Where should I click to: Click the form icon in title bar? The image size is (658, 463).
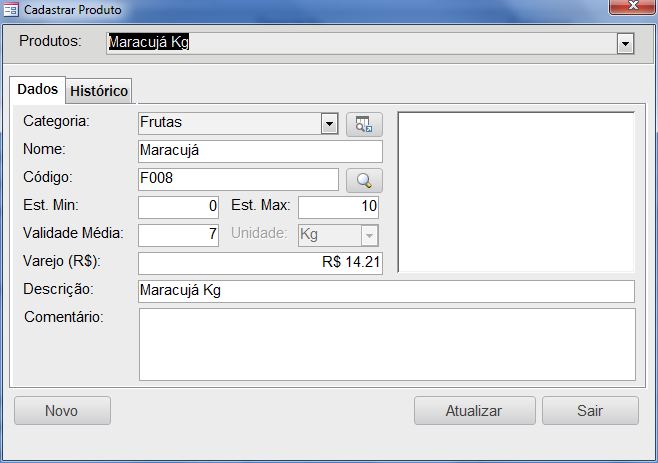tap(11, 9)
